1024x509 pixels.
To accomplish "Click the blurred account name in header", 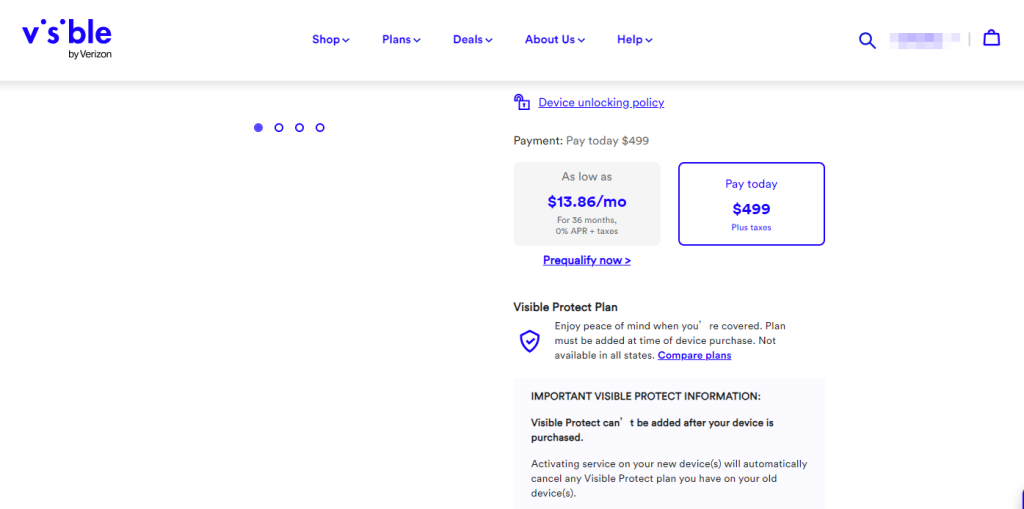I will point(925,39).
